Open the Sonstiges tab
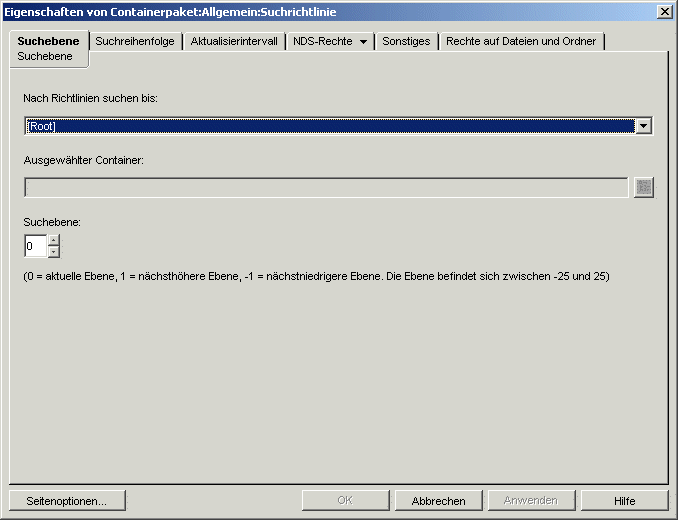 pyautogui.click(x=406, y=41)
